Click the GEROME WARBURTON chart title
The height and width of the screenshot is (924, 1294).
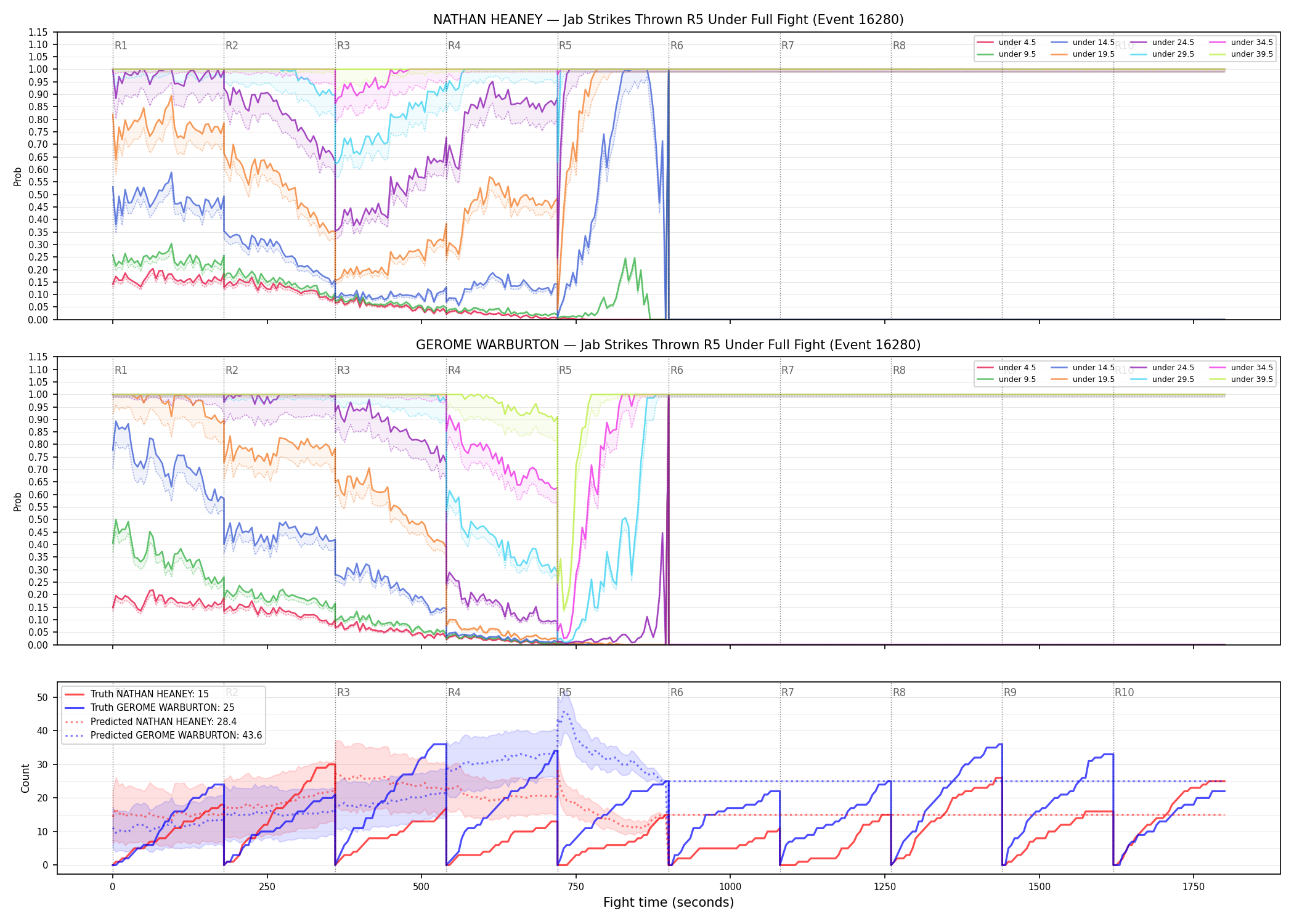click(669, 345)
